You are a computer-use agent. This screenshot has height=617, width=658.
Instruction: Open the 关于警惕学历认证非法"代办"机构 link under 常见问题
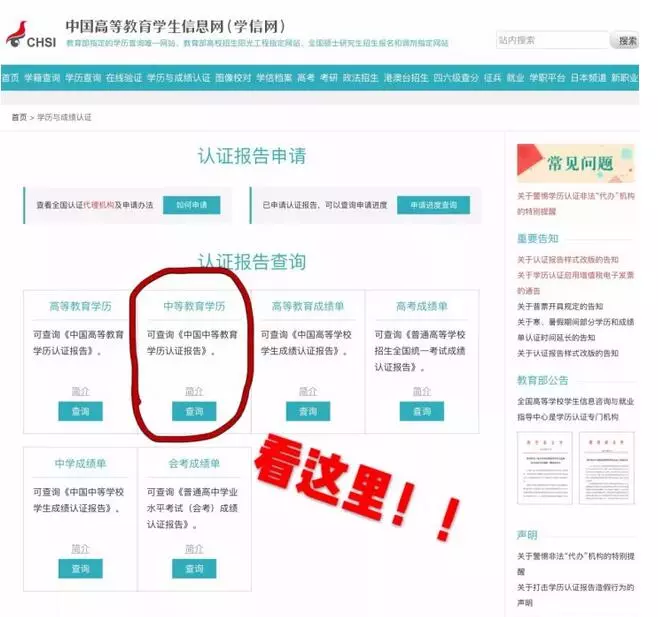576,204
